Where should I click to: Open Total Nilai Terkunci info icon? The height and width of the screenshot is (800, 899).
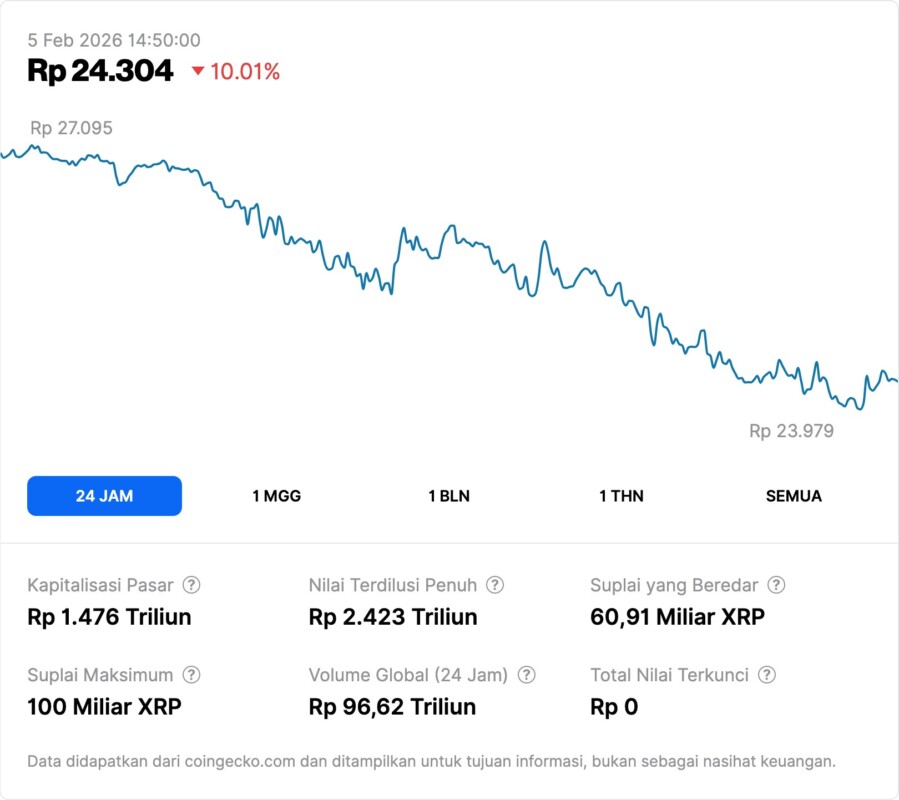click(767, 675)
